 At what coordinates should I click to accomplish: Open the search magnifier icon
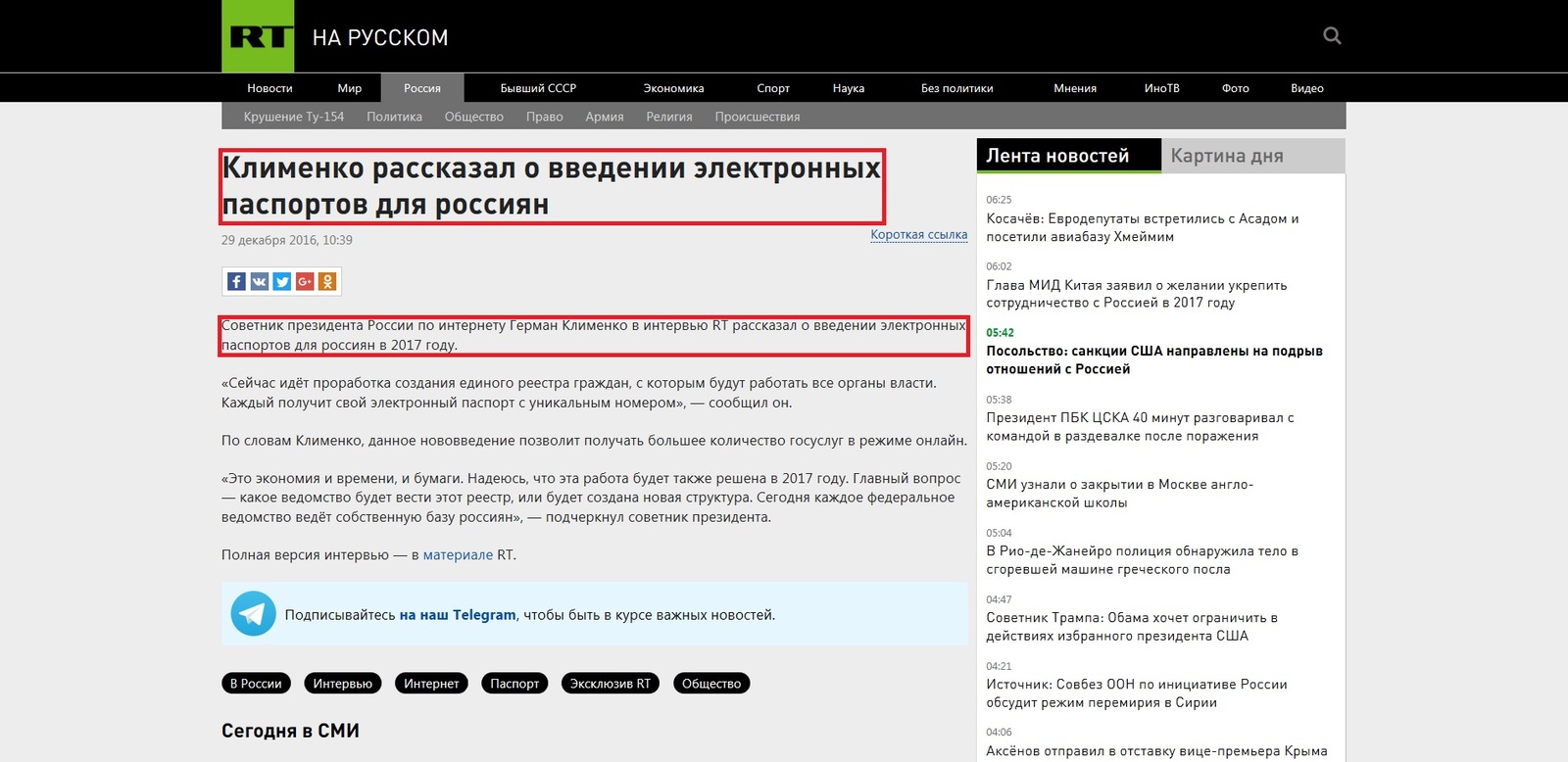pyautogui.click(x=1332, y=36)
